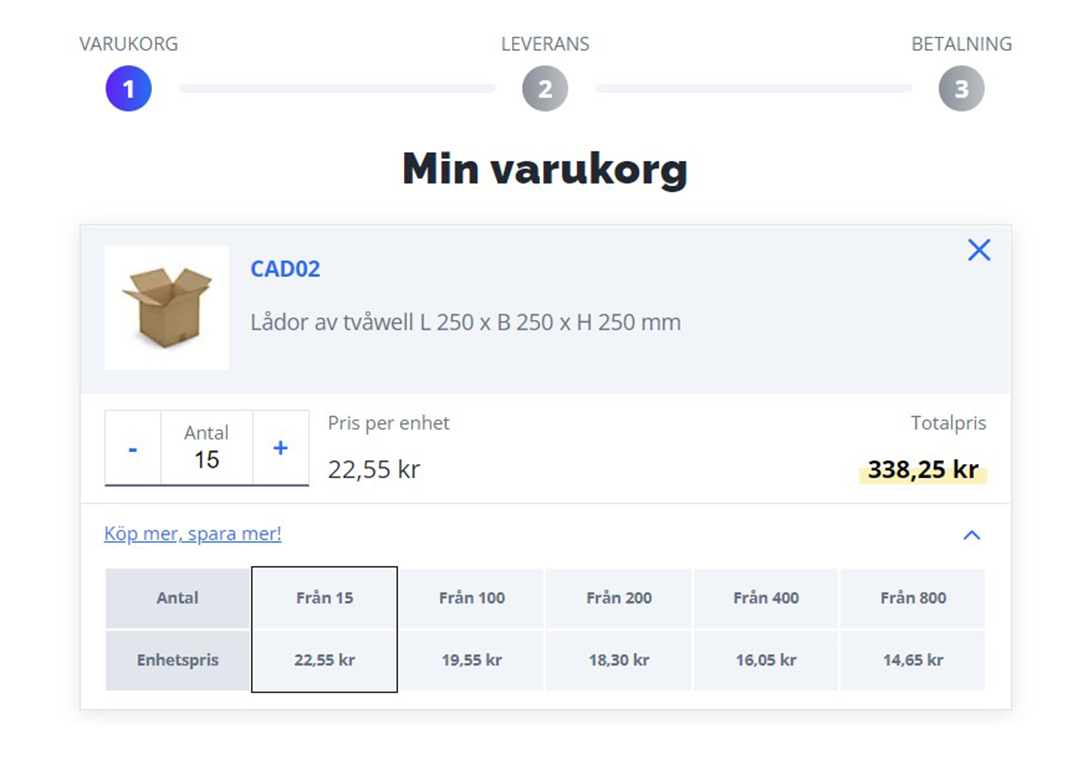This screenshot has width=1080, height=760.
Task: Go to step 1 Varukorg circle
Action: [x=128, y=89]
